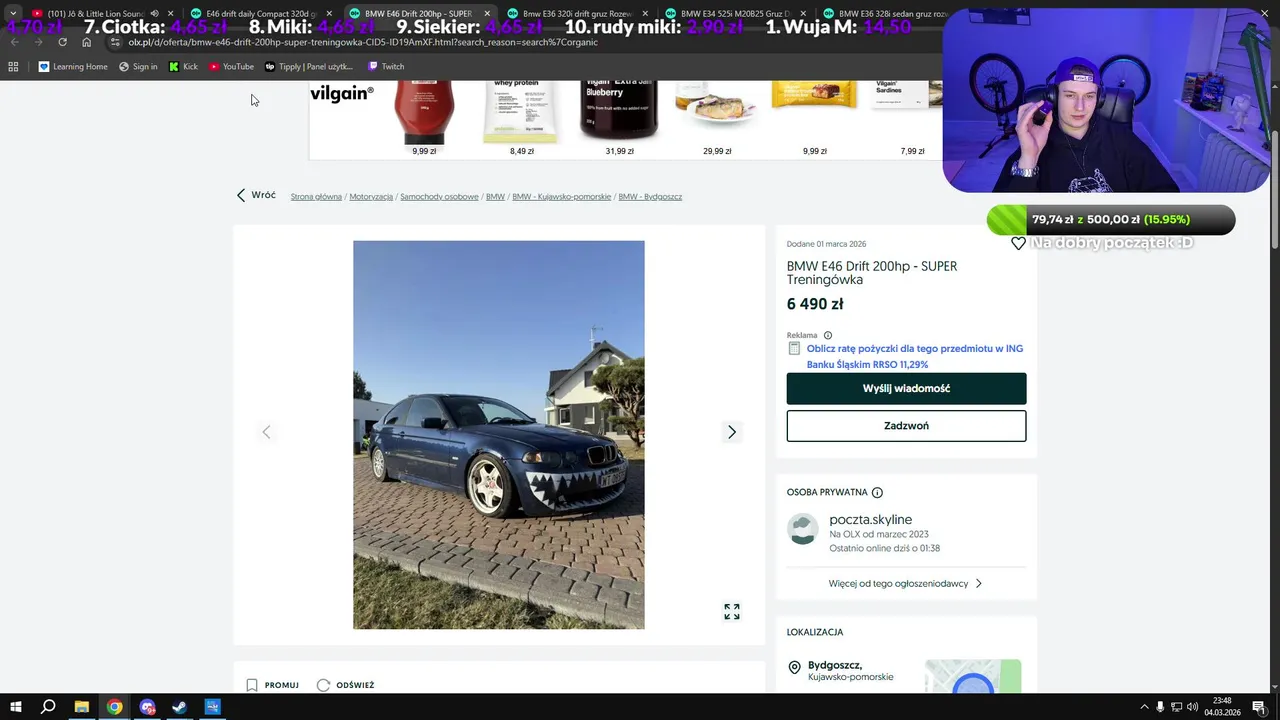Click ad info icon next to Reklama
Screen dimensions: 1280x720
pyautogui.click(x=827, y=336)
